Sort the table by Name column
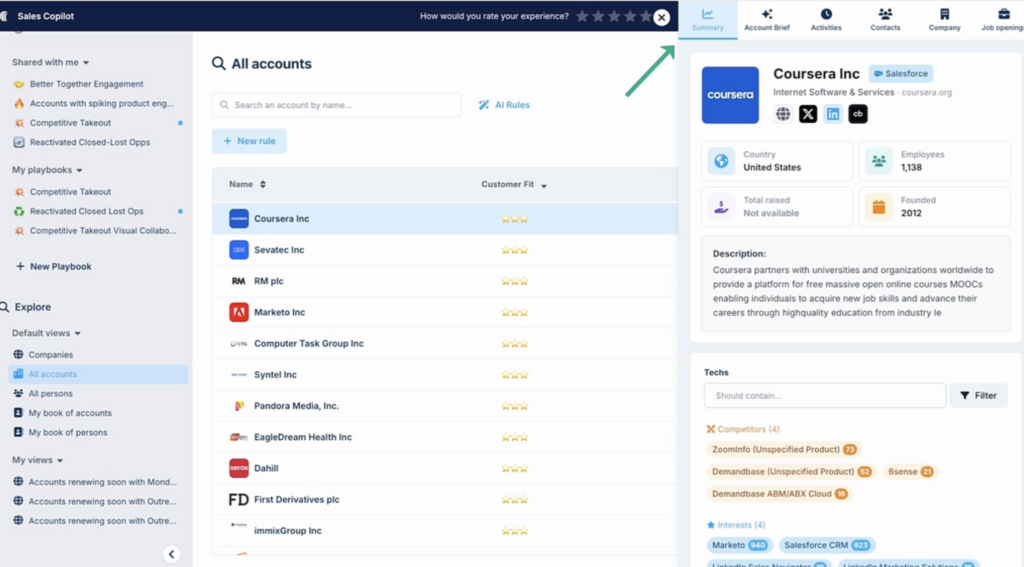The height and width of the screenshot is (567, 1024). click(x=248, y=184)
